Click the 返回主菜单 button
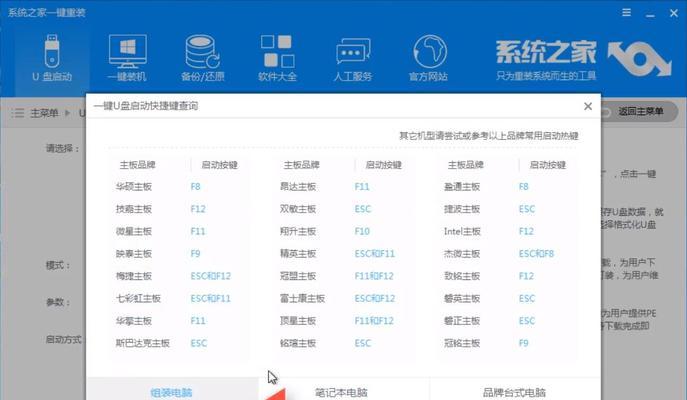Viewport: 687px width, 400px height. (640, 112)
